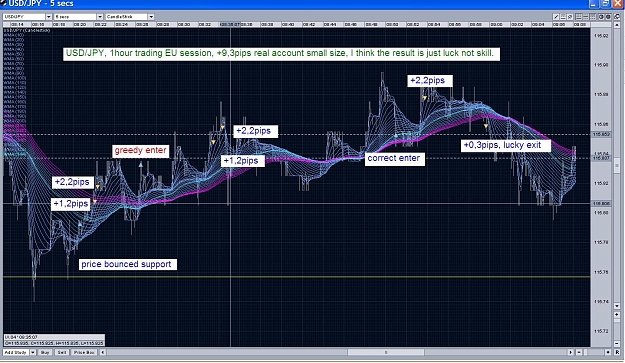The image size is (625, 363).
Task: Open the Add Study dropdown arrow
Action: click(33, 352)
